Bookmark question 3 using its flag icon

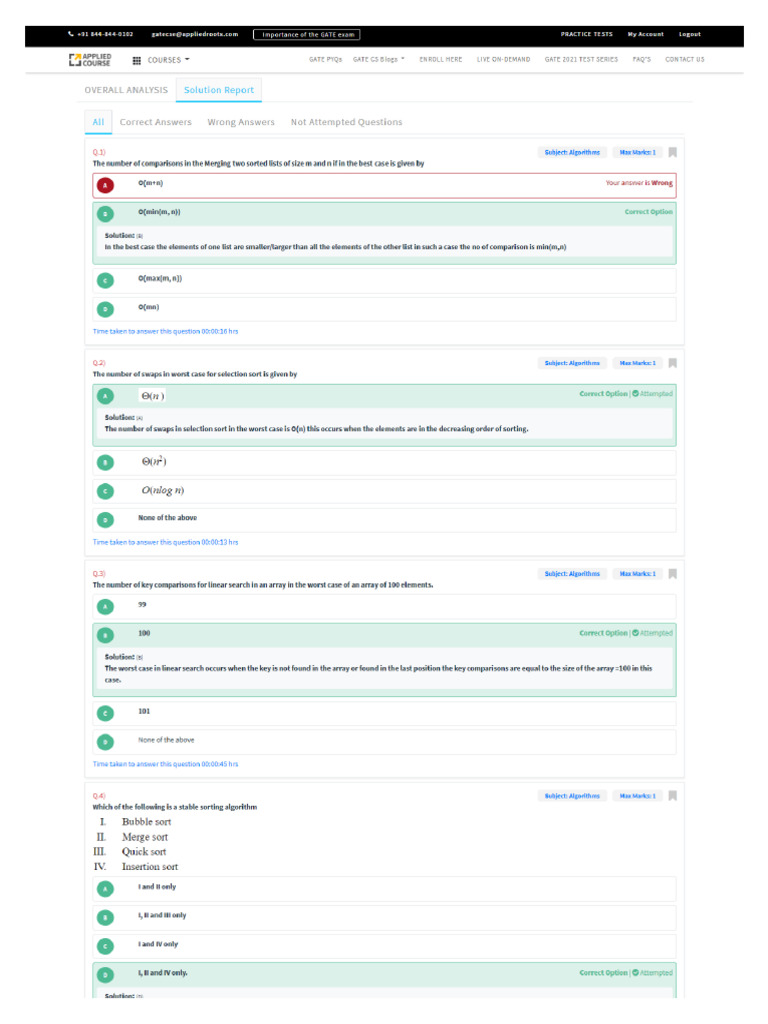point(673,574)
